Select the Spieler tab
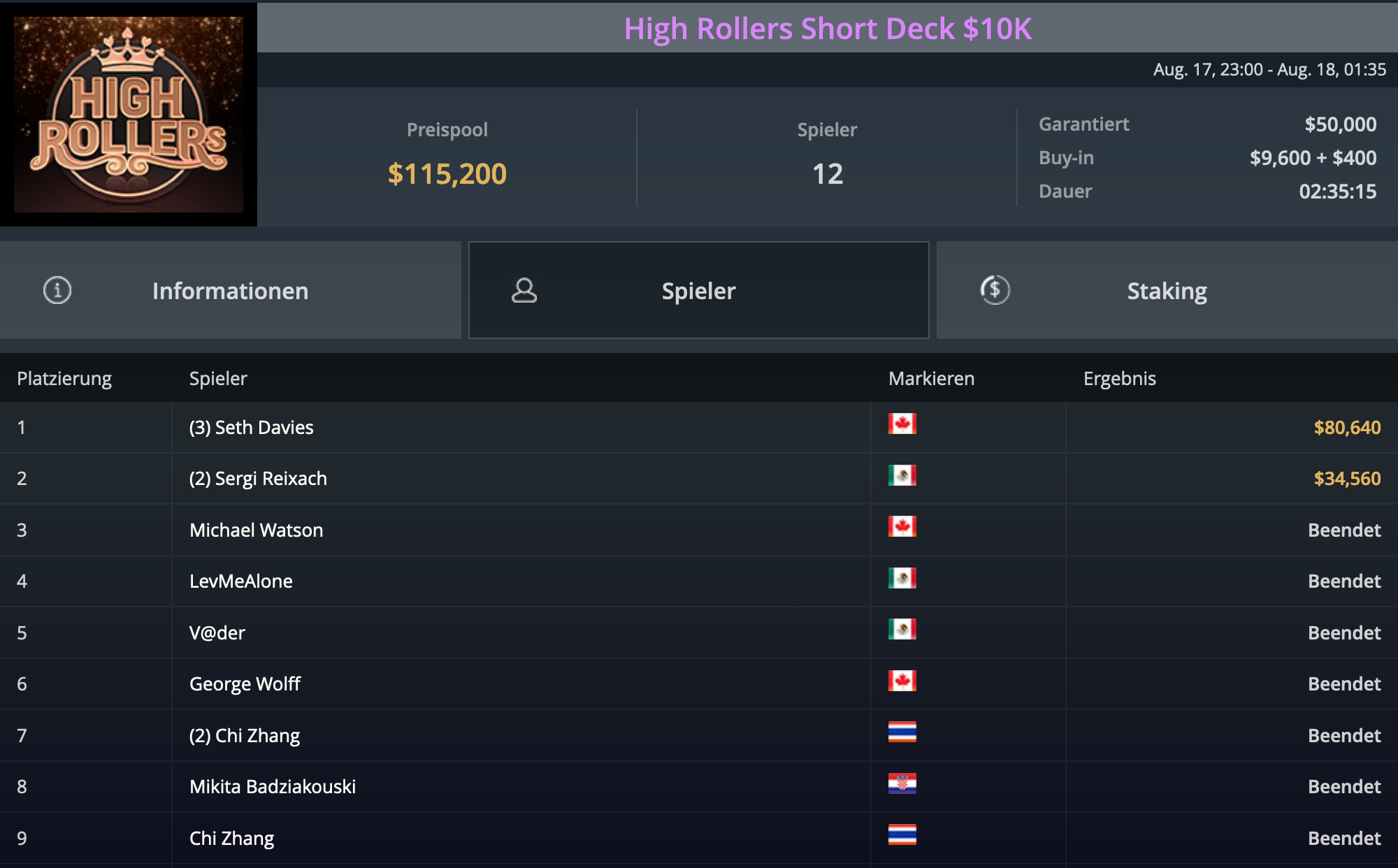Viewport: 1398px width, 868px height. [x=698, y=291]
